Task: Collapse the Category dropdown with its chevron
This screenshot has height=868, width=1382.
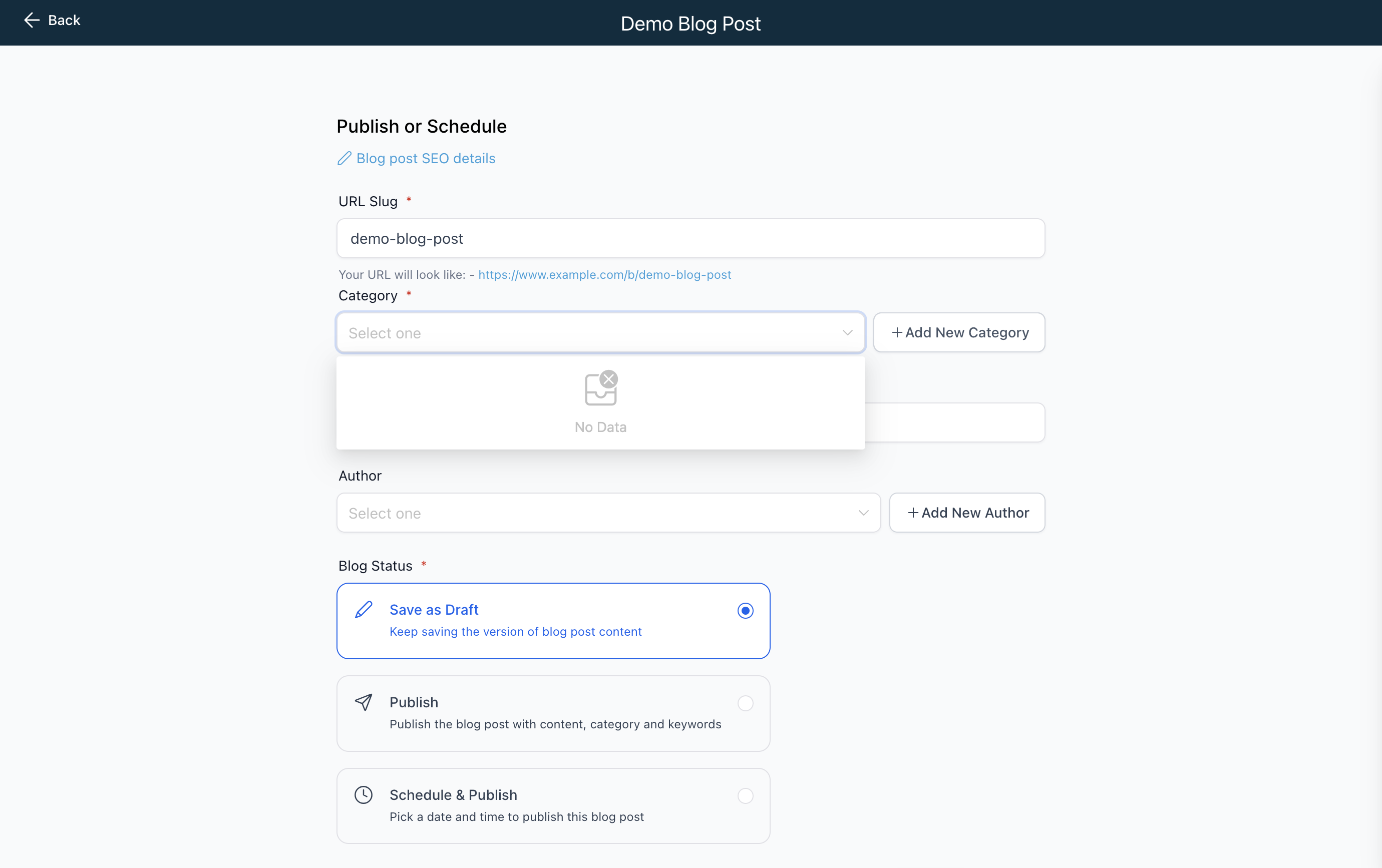Action: (847, 333)
